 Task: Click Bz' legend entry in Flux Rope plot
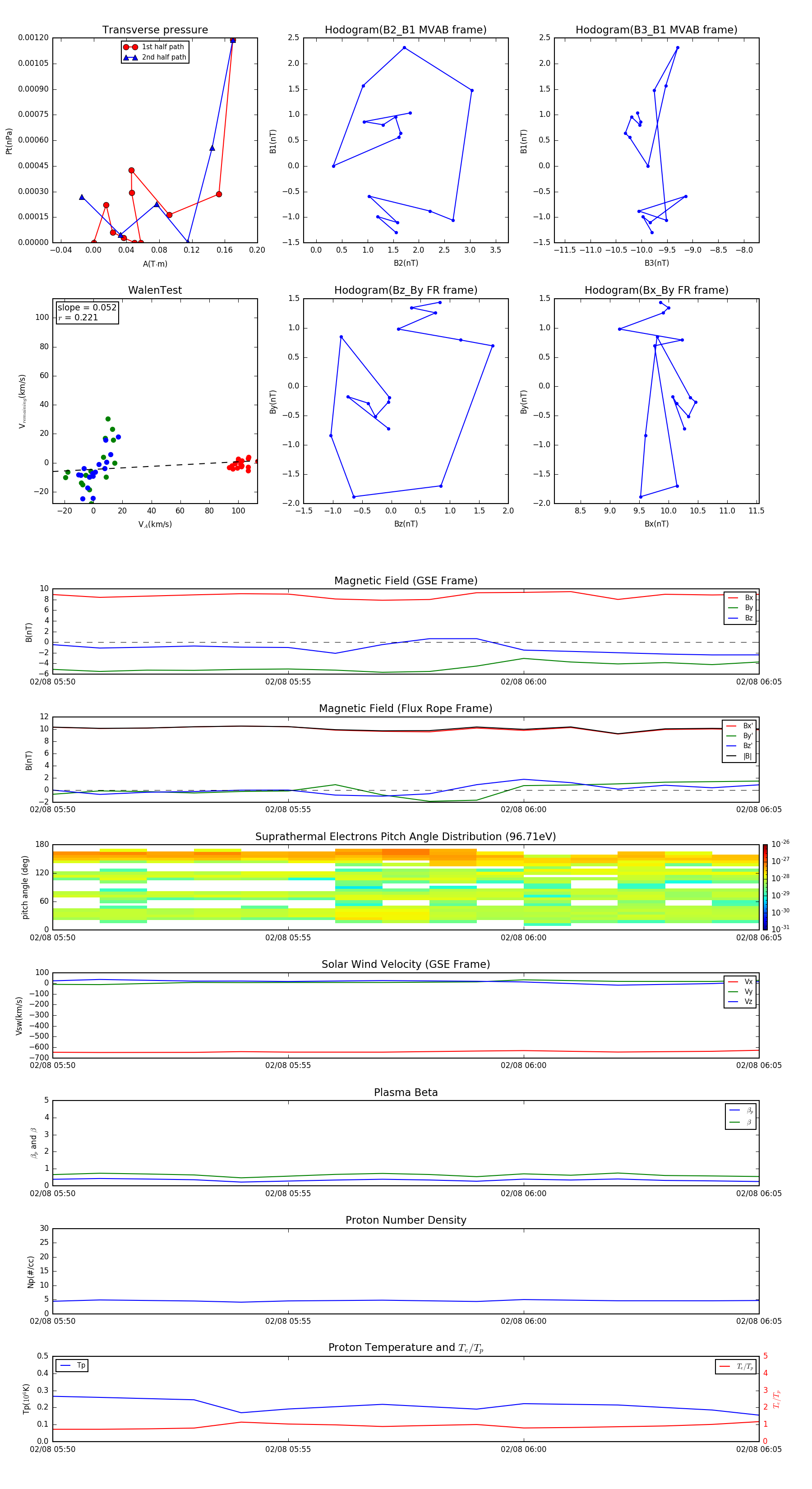point(739,746)
